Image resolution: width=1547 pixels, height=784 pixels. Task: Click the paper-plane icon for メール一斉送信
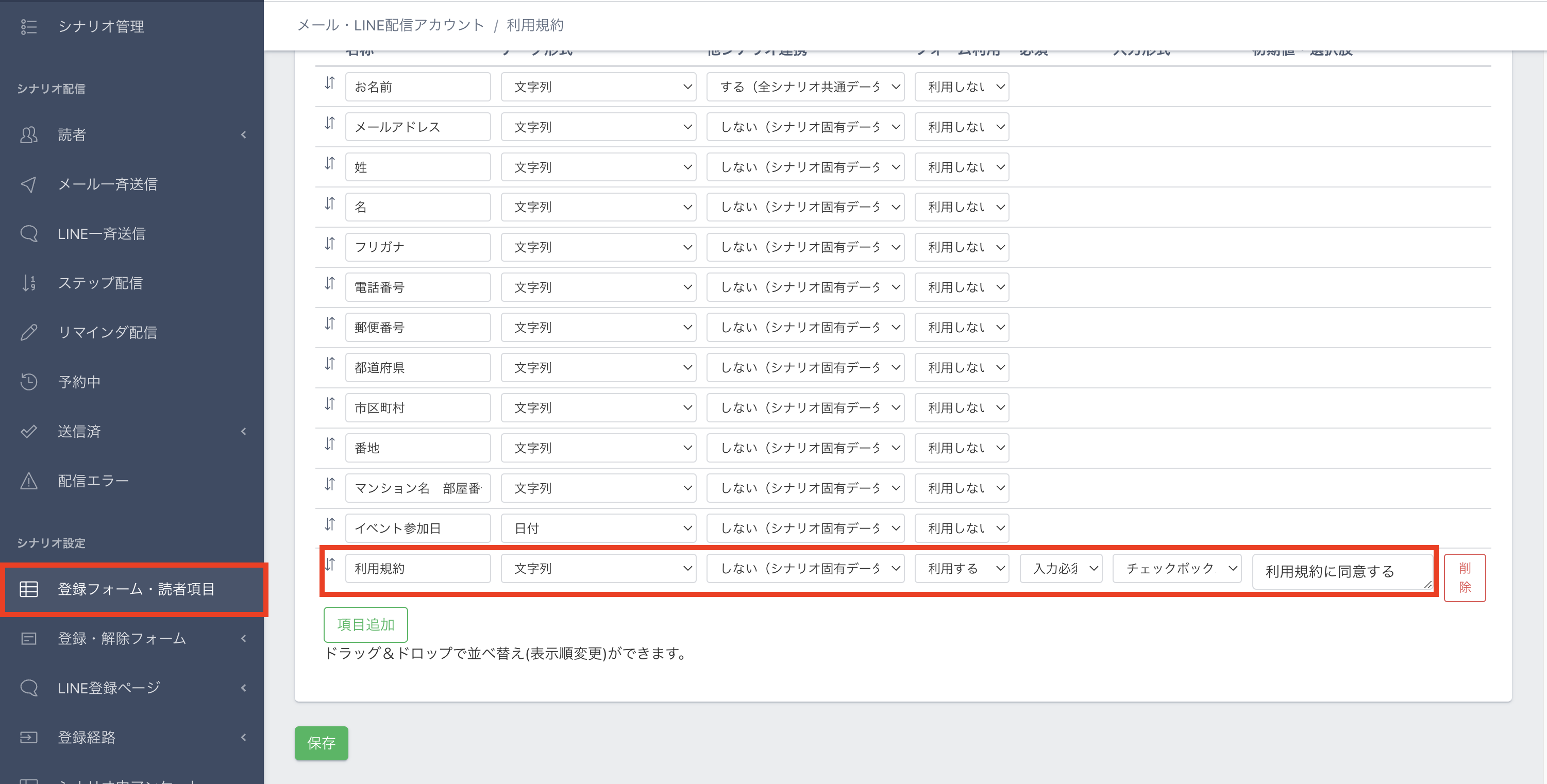pyautogui.click(x=28, y=184)
